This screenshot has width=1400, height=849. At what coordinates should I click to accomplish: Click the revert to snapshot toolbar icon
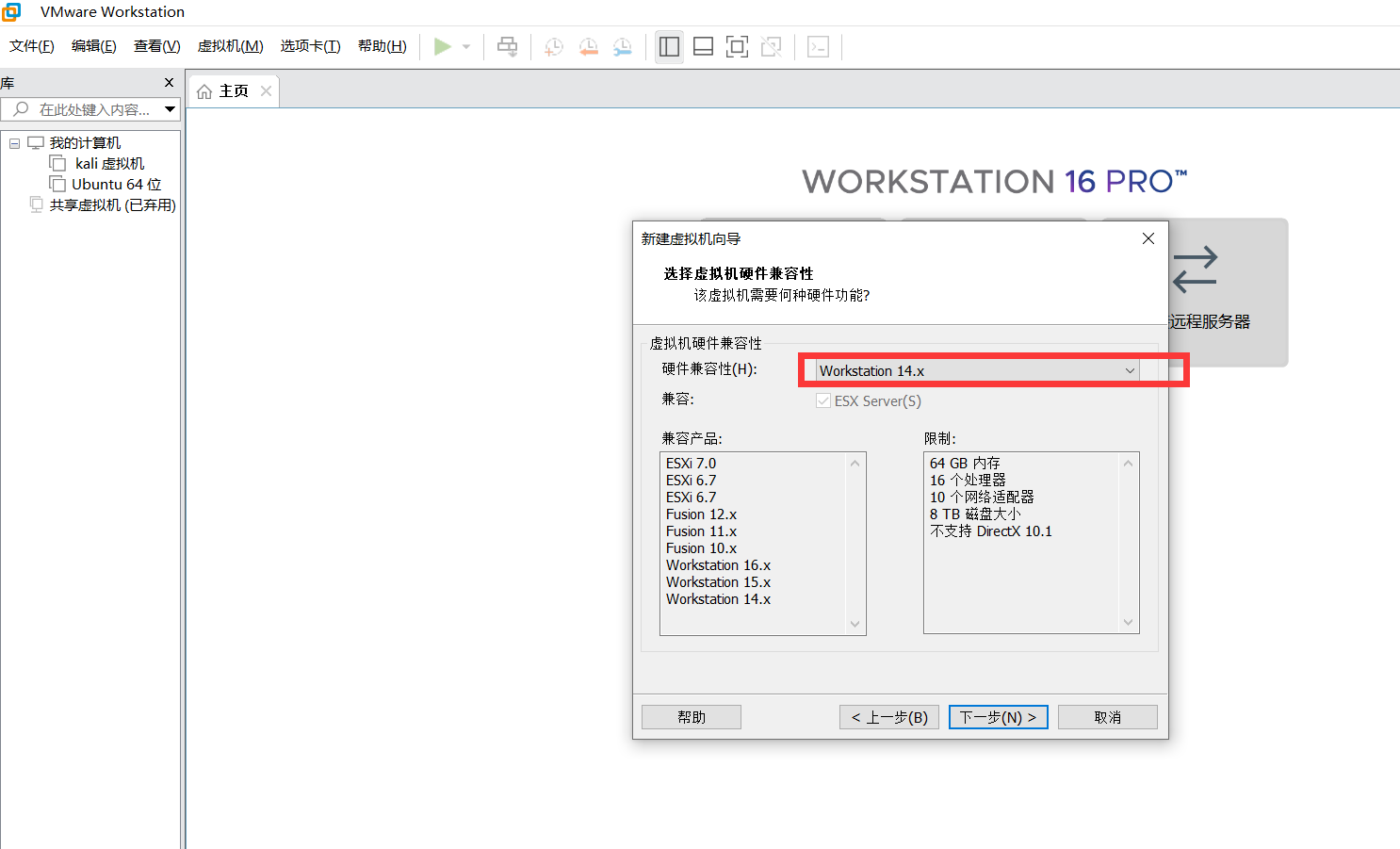click(588, 47)
